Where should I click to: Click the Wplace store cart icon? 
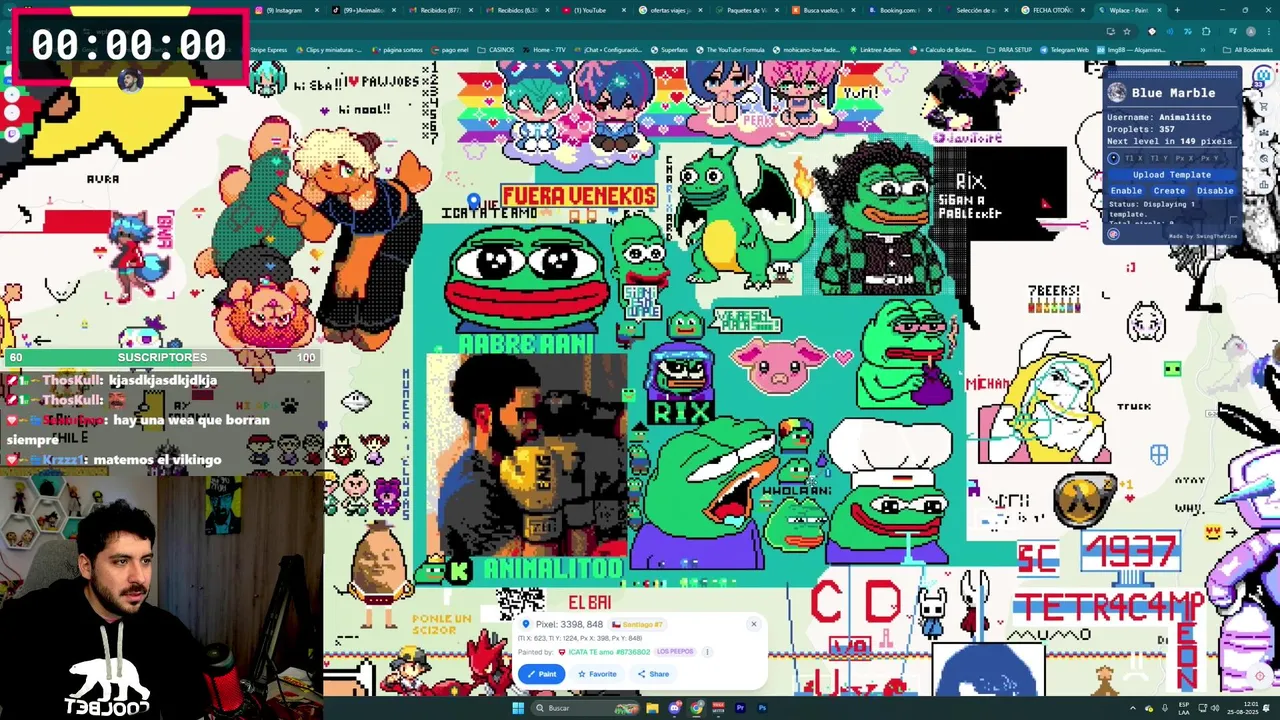pos(1264,106)
